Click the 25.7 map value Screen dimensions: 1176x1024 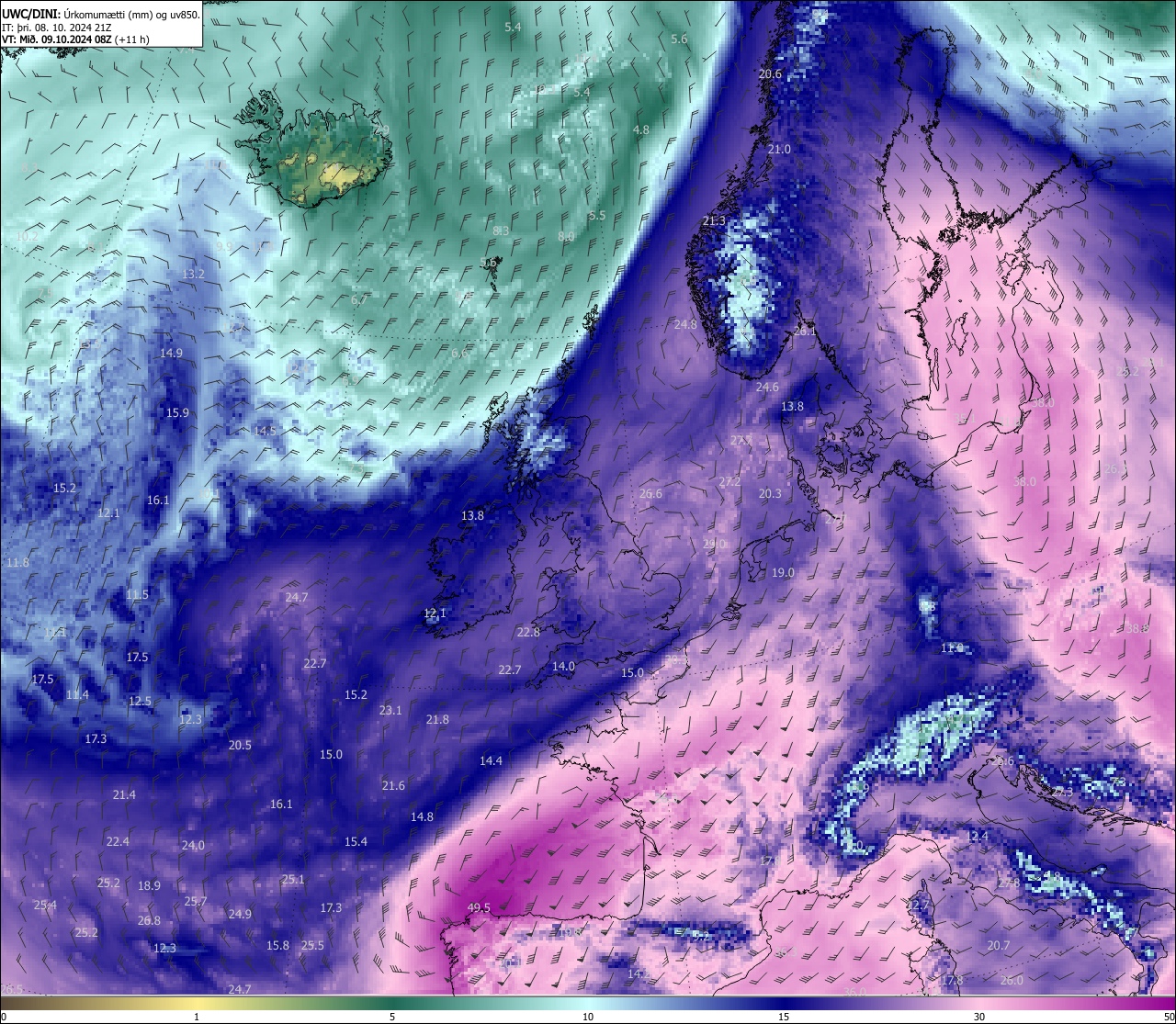point(196,901)
